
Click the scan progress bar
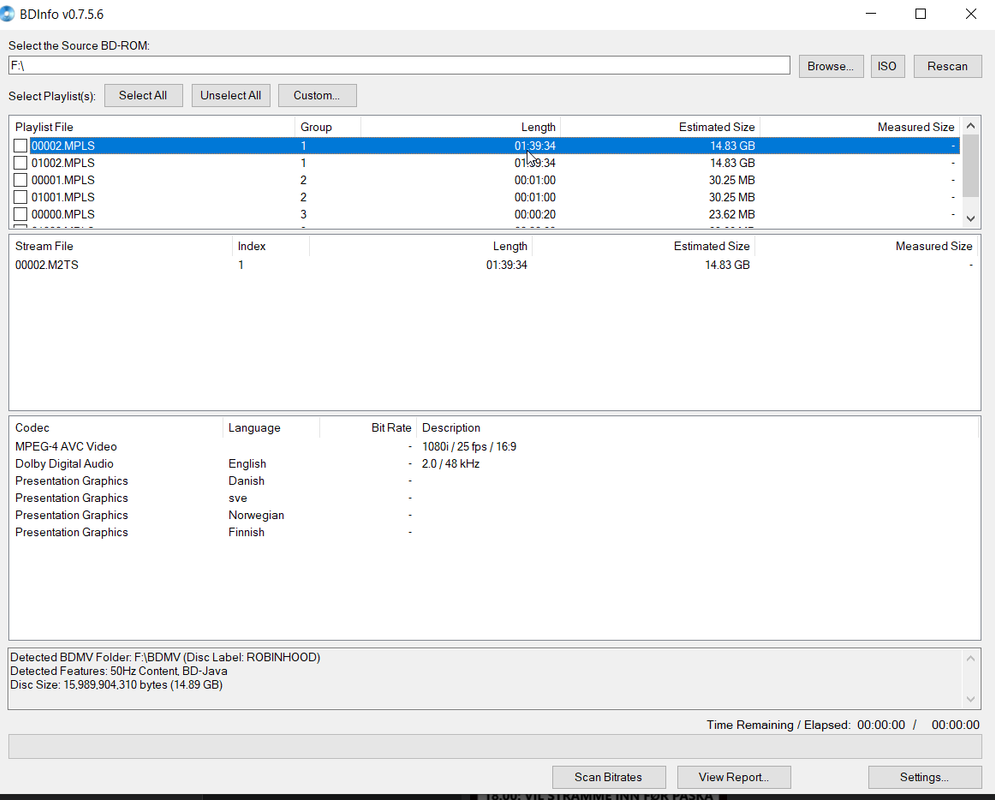pos(495,747)
